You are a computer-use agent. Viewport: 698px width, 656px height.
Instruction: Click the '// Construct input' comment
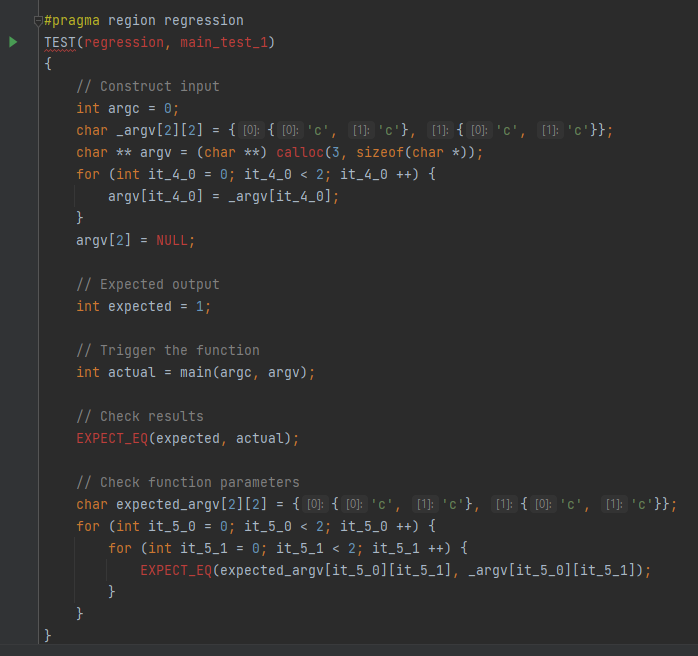coord(147,86)
